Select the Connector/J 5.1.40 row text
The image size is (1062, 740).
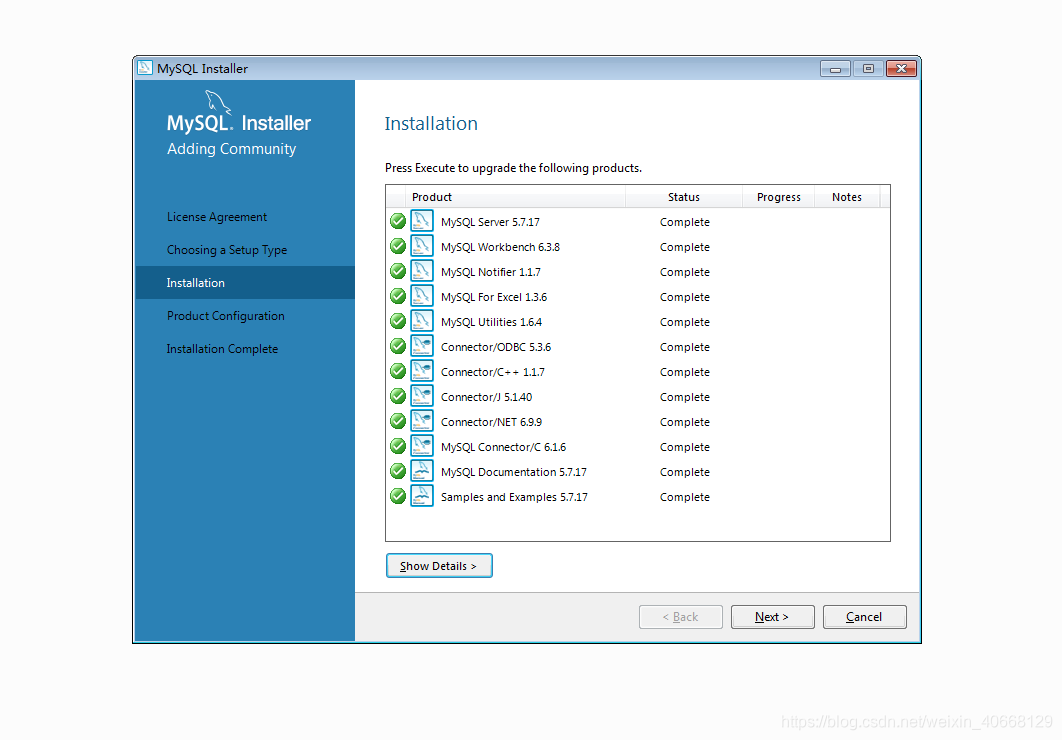486,397
